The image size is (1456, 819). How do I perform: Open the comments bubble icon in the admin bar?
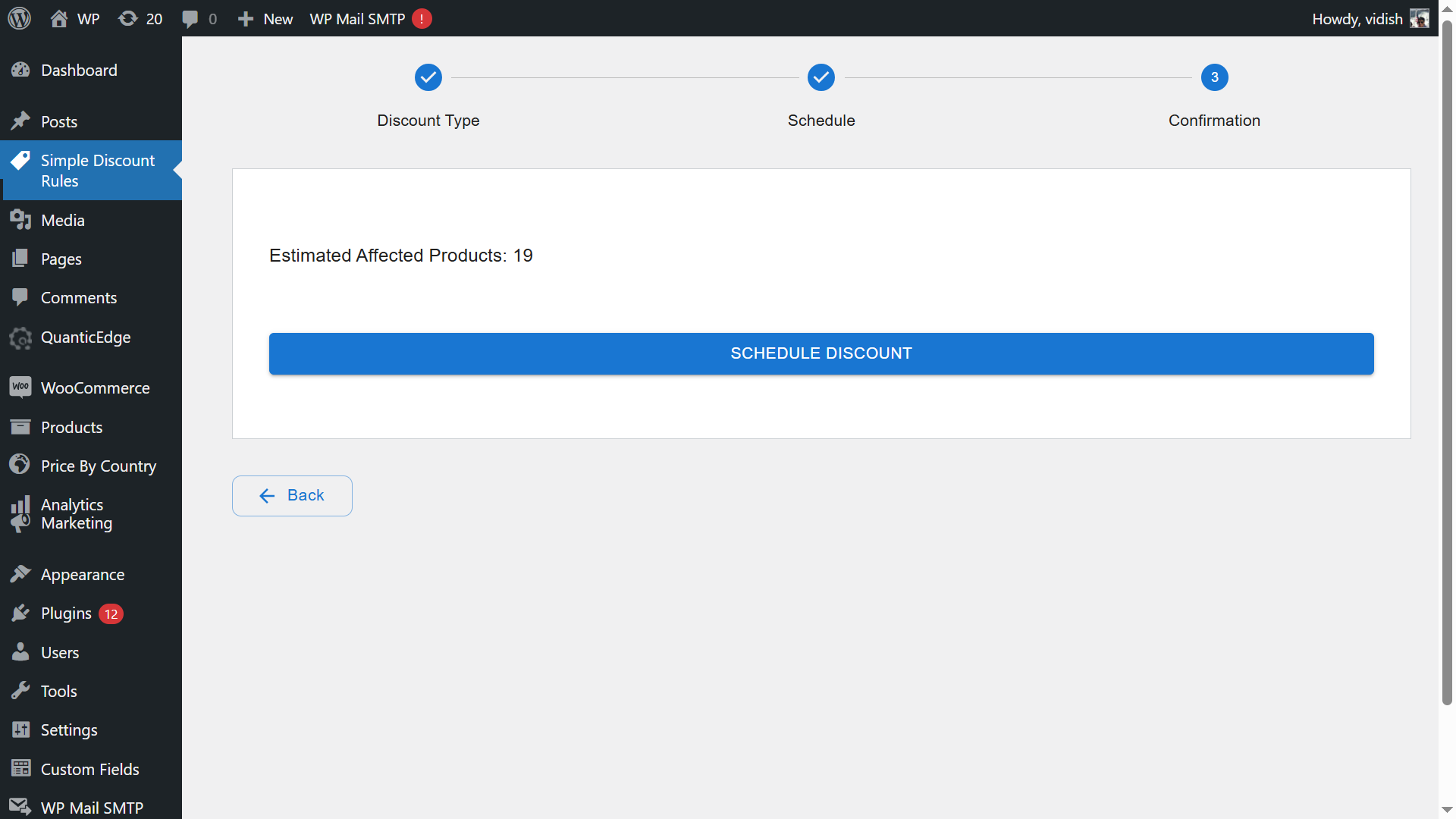click(190, 18)
